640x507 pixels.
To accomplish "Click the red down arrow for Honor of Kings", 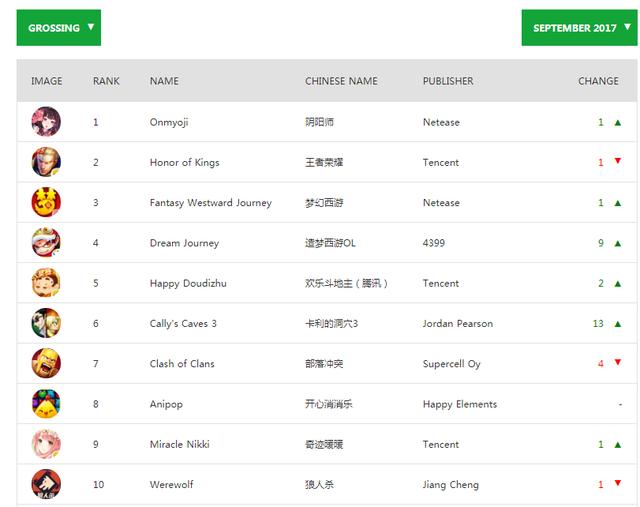I will tap(618, 161).
